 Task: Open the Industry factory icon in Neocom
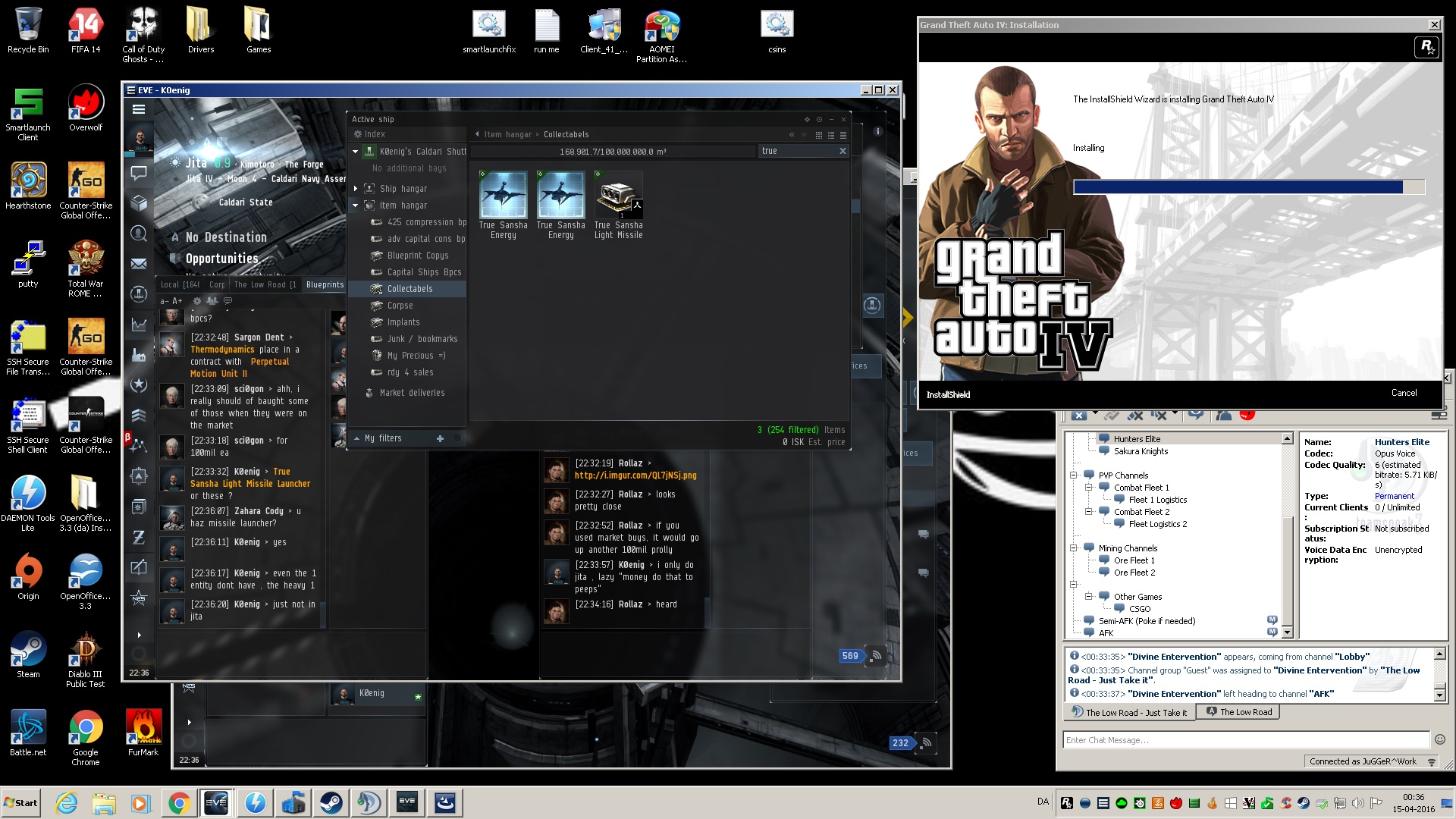pyautogui.click(x=139, y=355)
